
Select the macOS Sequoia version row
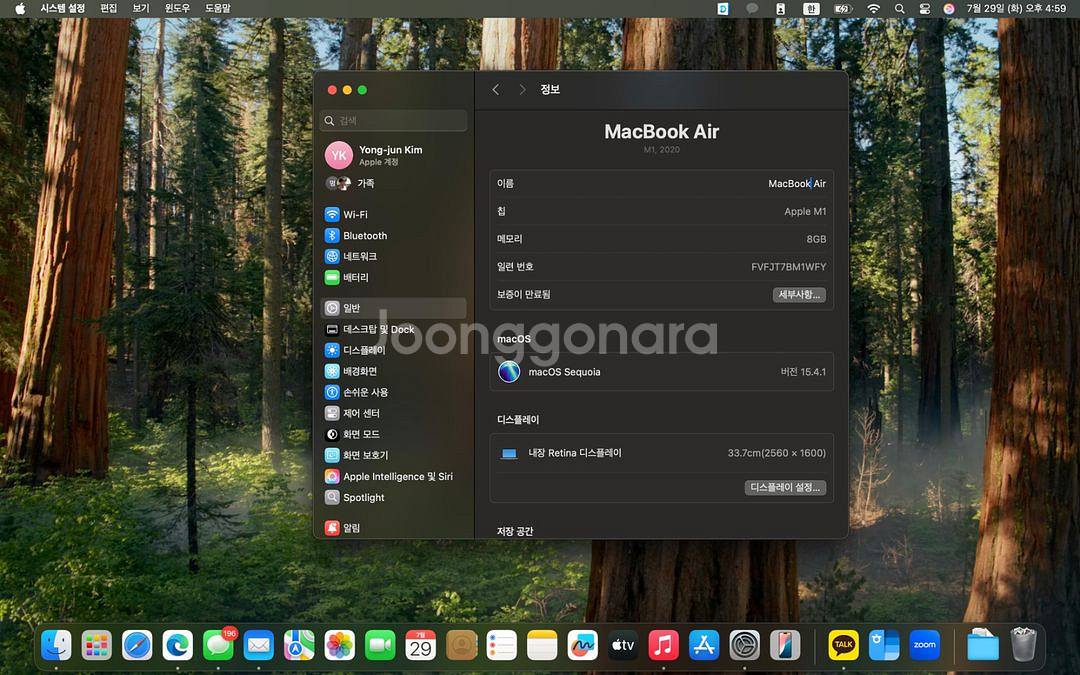click(661, 372)
